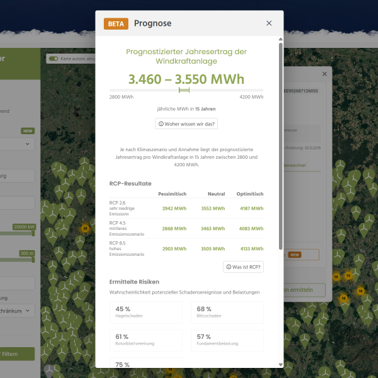Click the Optimistisch column header
378x378 pixels.
pyautogui.click(x=250, y=194)
